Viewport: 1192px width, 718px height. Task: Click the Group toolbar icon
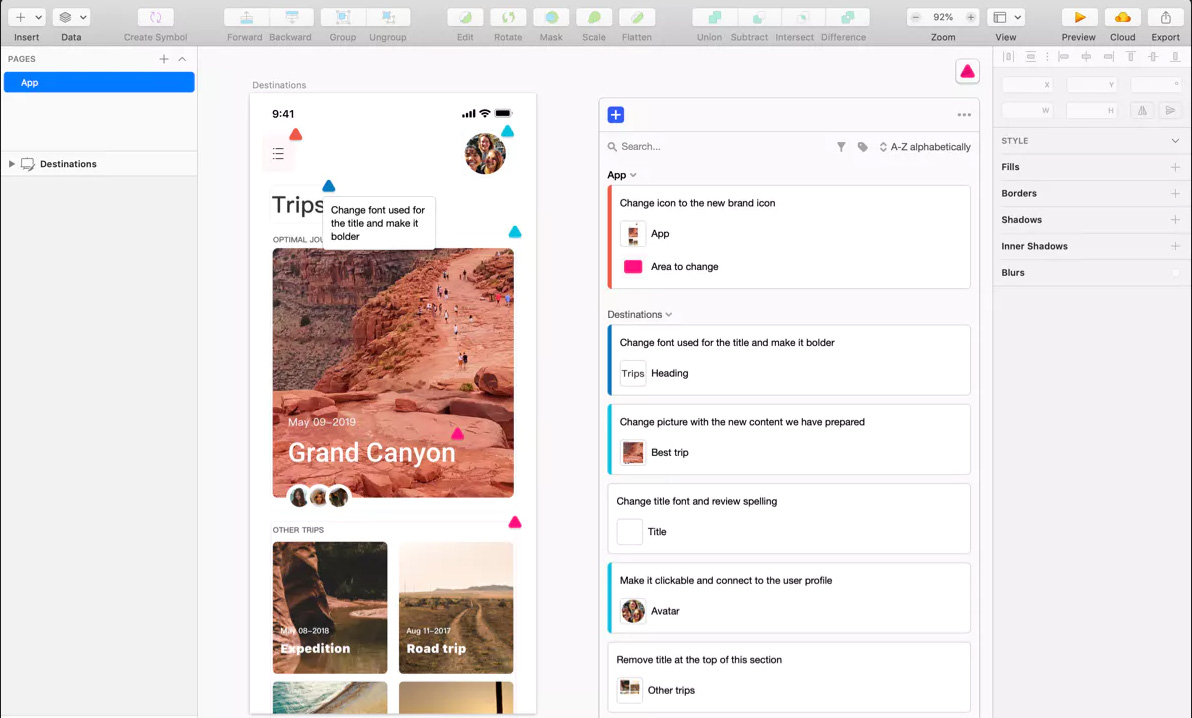pos(343,17)
